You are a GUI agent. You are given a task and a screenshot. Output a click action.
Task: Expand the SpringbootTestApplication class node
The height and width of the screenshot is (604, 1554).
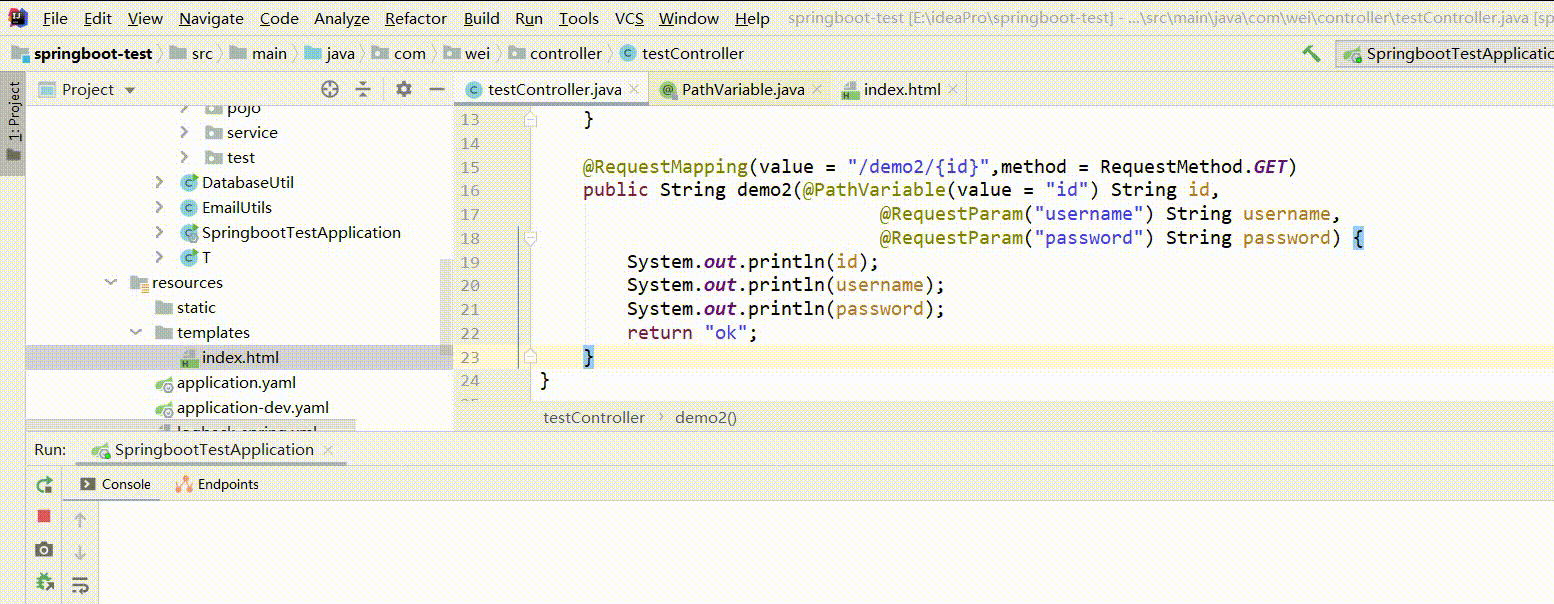[x=160, y=232]
